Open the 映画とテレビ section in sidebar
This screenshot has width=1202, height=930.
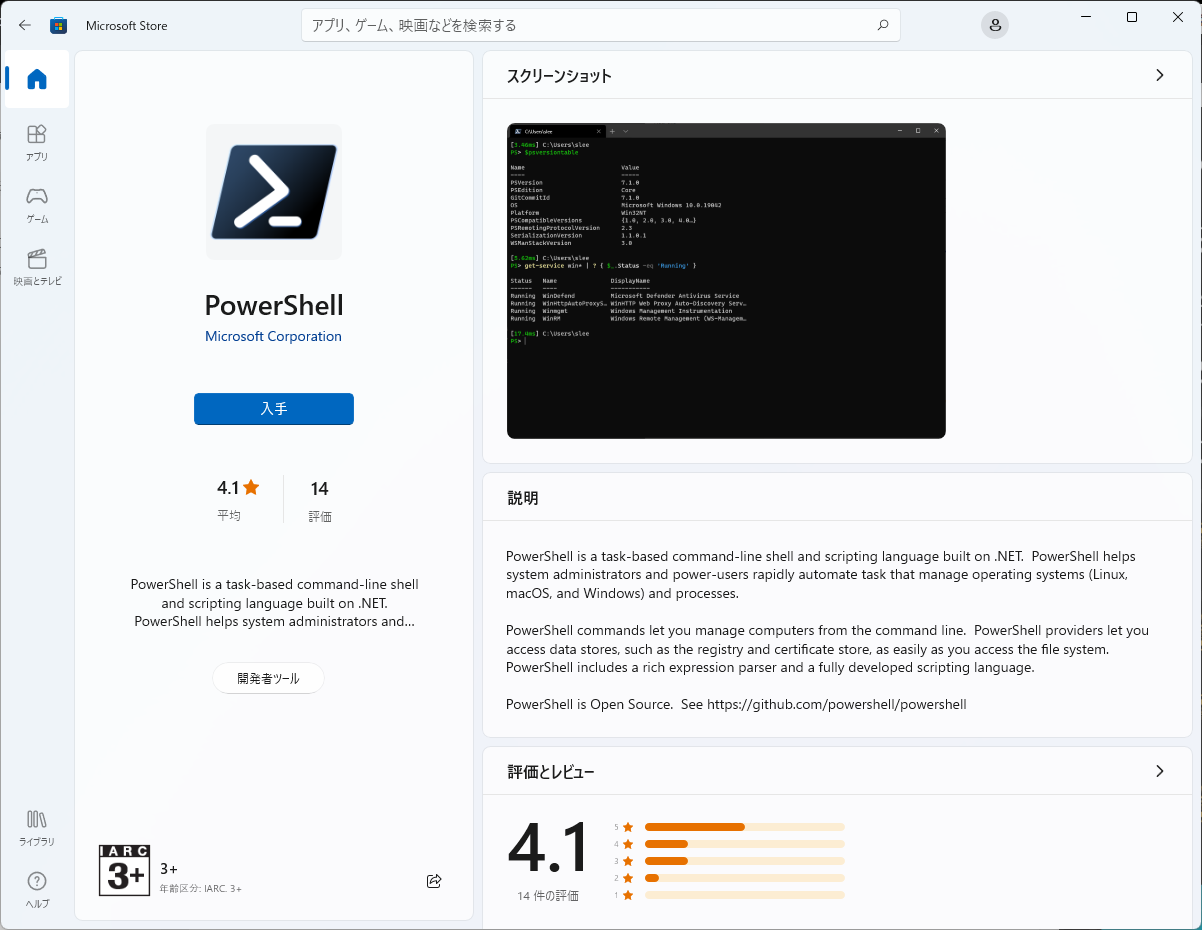(x=37, y=267)
